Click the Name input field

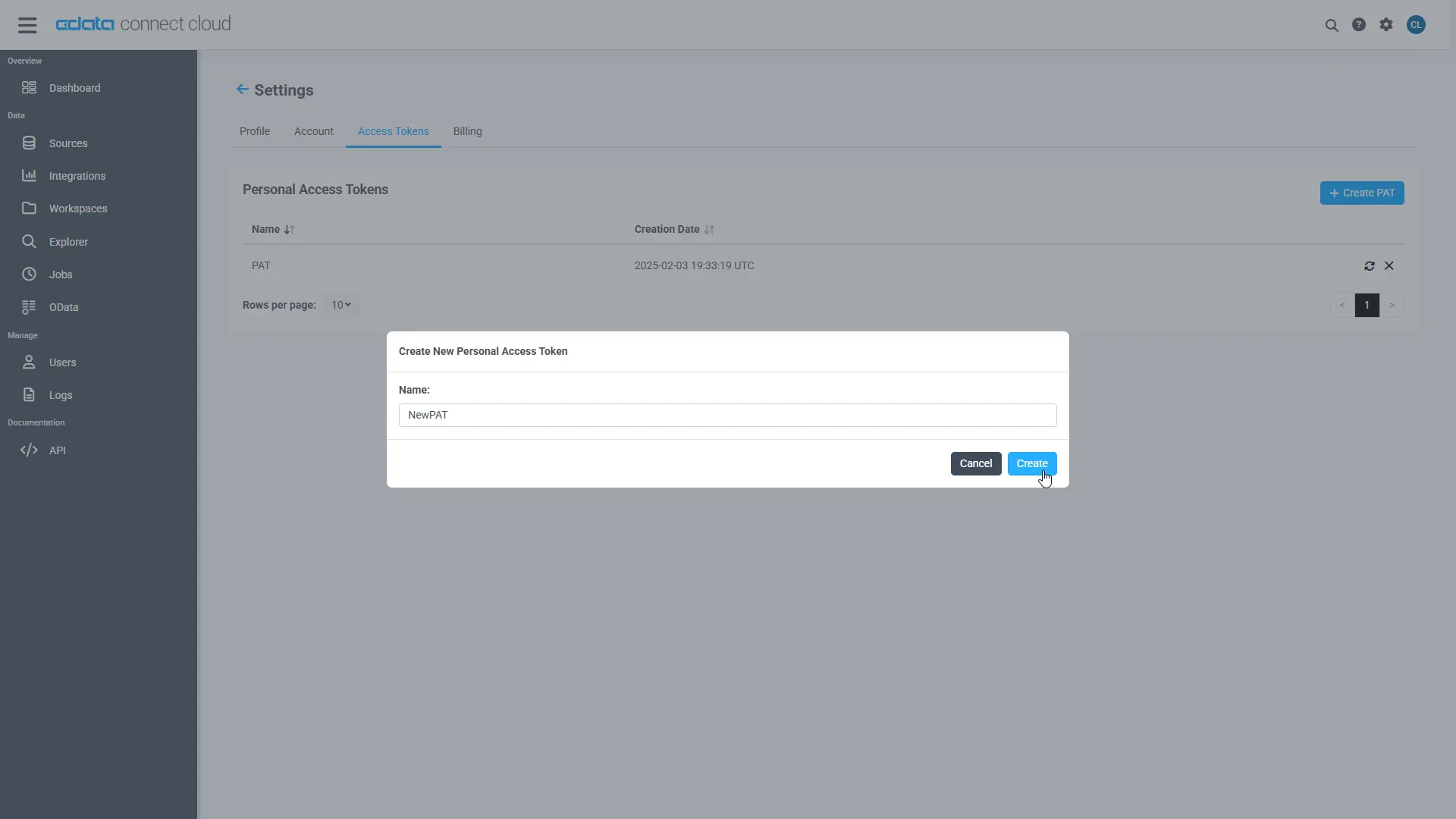point(727,415)
